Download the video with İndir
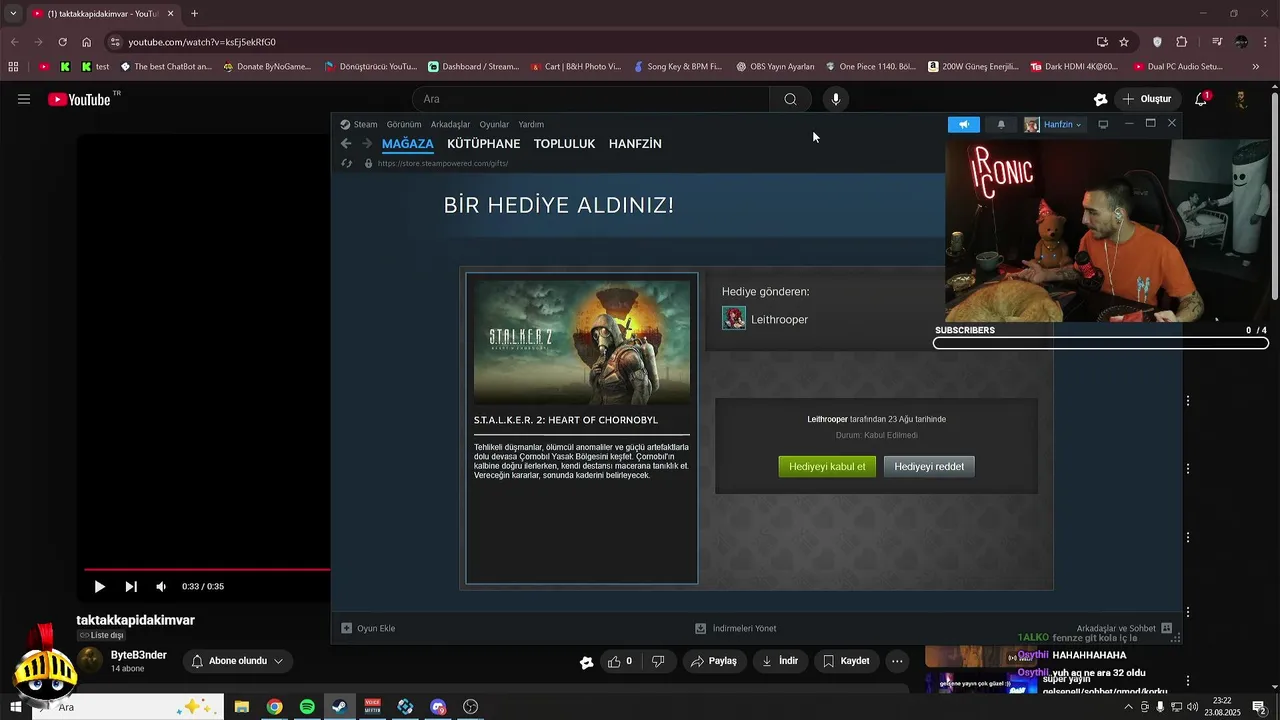The height and width of the screenshot is (720, 1280). point(779,661)
